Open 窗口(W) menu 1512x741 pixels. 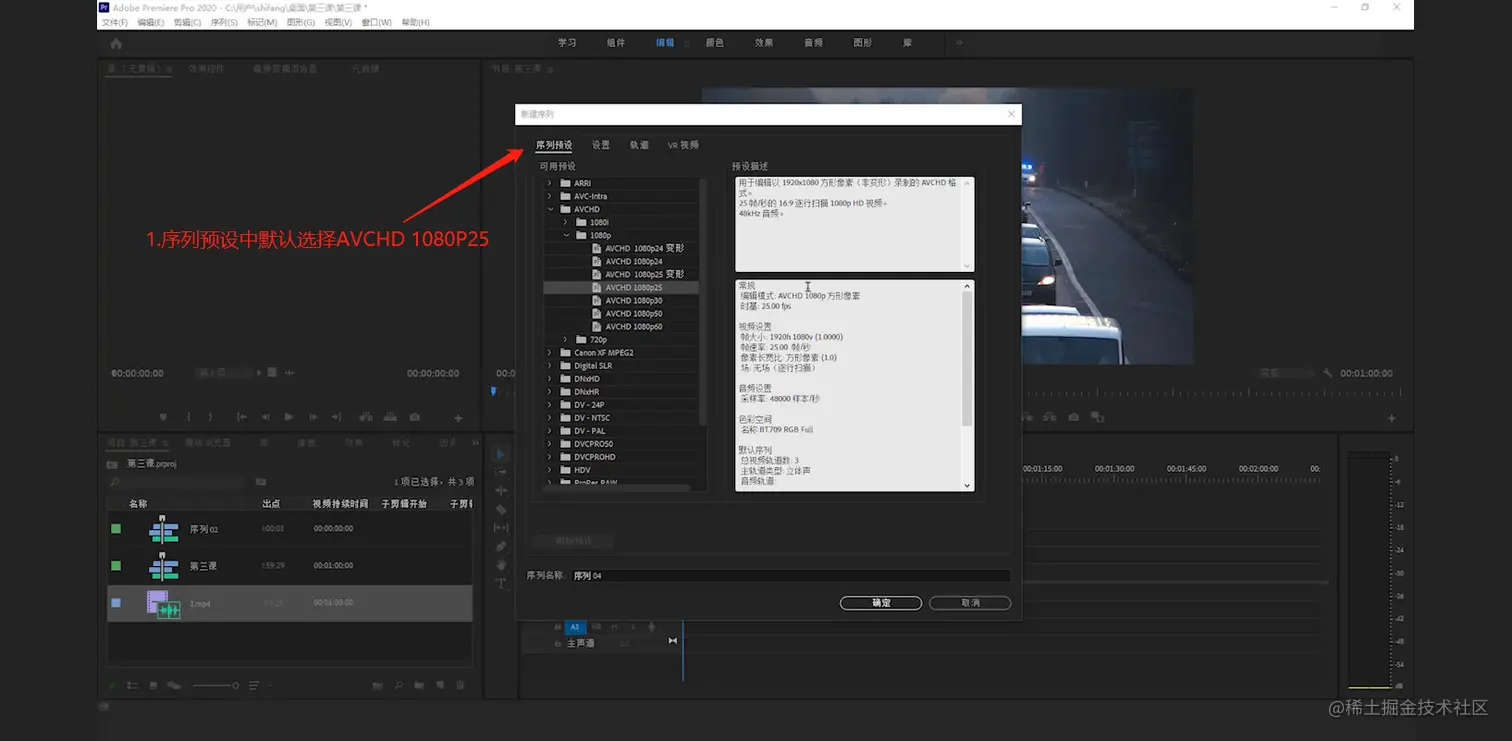point(376,22)
